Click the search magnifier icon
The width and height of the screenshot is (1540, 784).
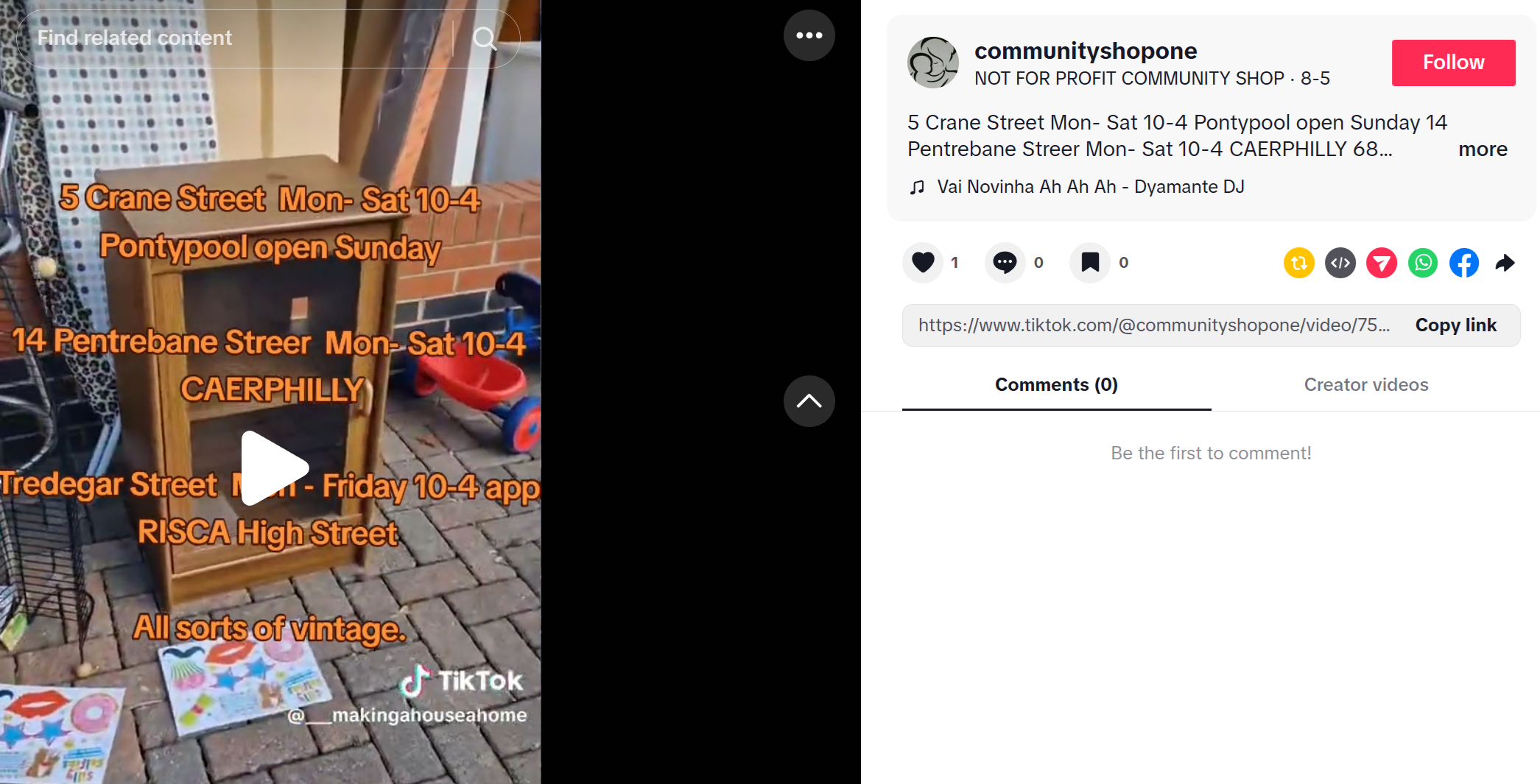[x=485, y=38]
